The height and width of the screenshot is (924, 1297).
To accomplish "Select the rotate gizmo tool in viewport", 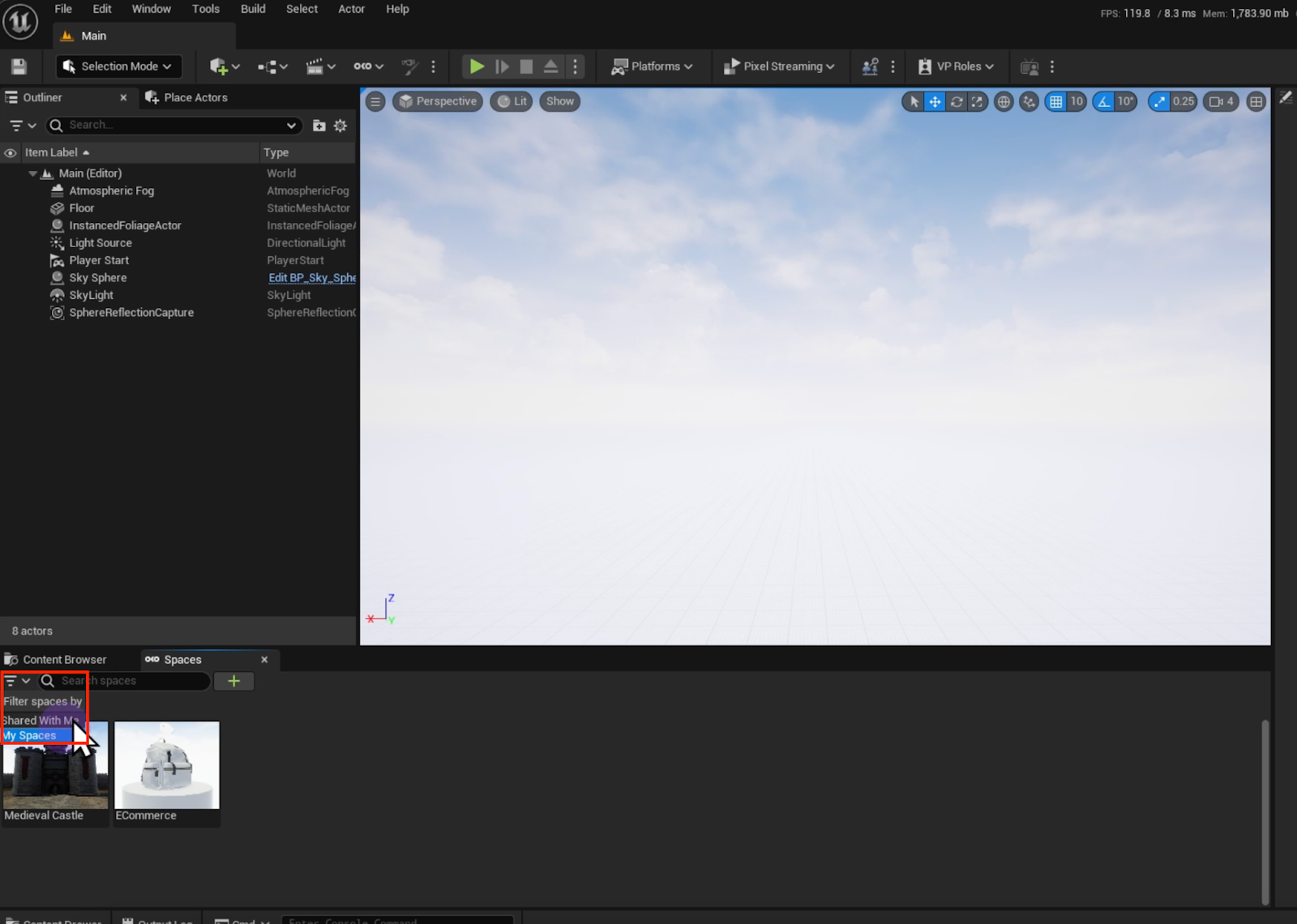I will tap(957, 101).
